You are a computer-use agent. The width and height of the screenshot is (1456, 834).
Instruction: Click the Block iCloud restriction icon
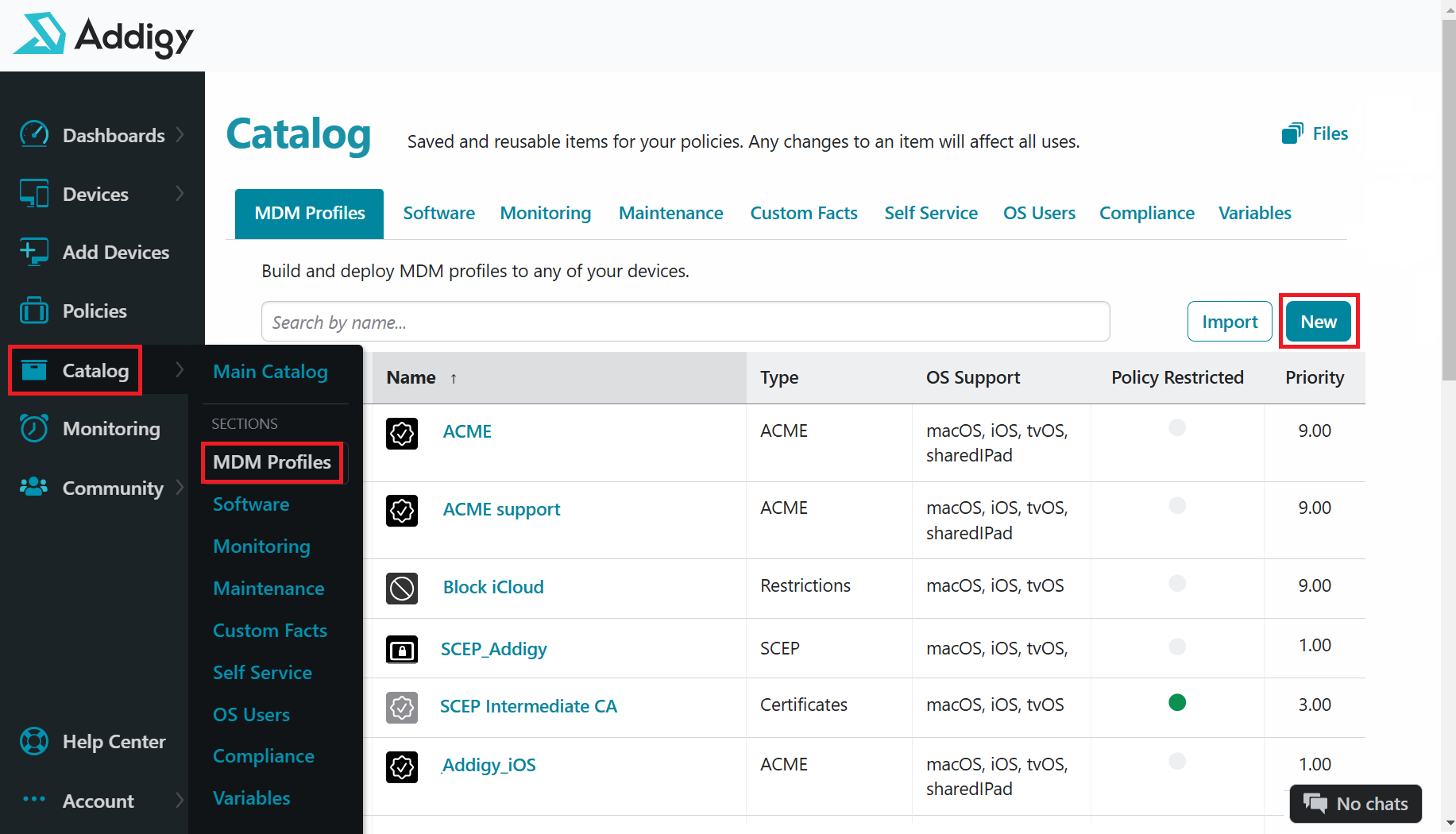402,589
